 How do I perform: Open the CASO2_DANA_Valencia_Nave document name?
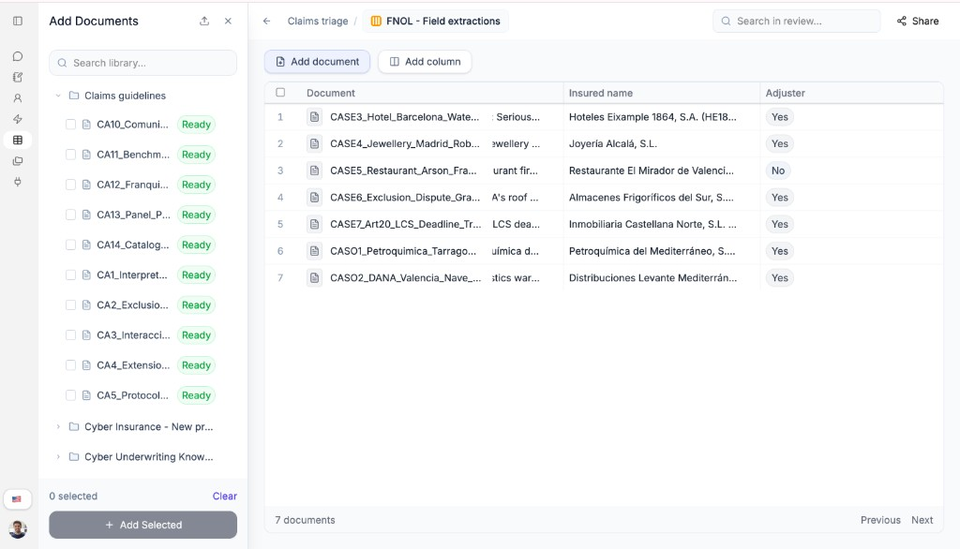(405, 278)
